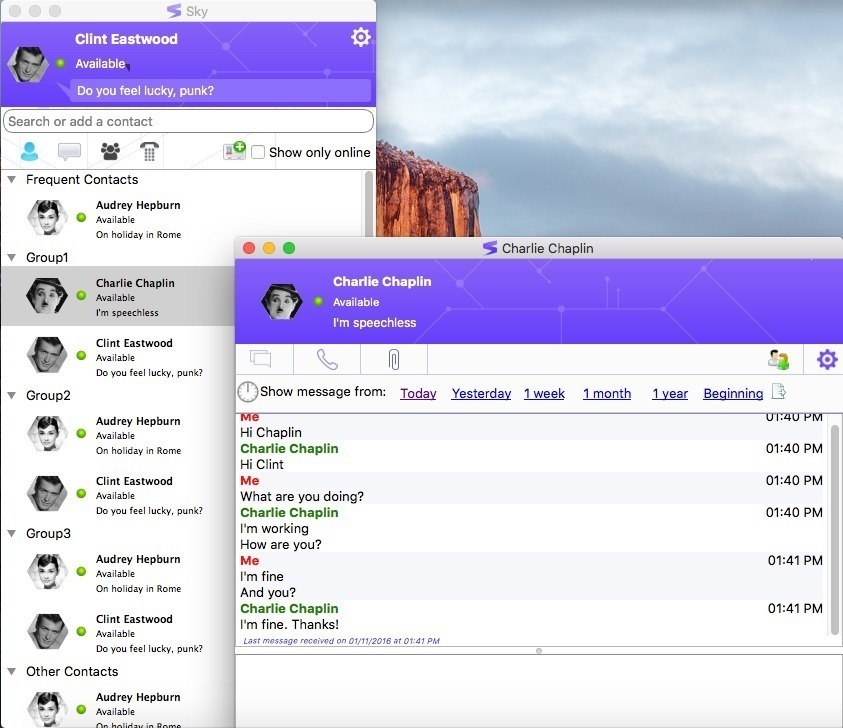Click the 'What are you doing?' message
This screenshot has width=843, height=728.
[302, 496]
